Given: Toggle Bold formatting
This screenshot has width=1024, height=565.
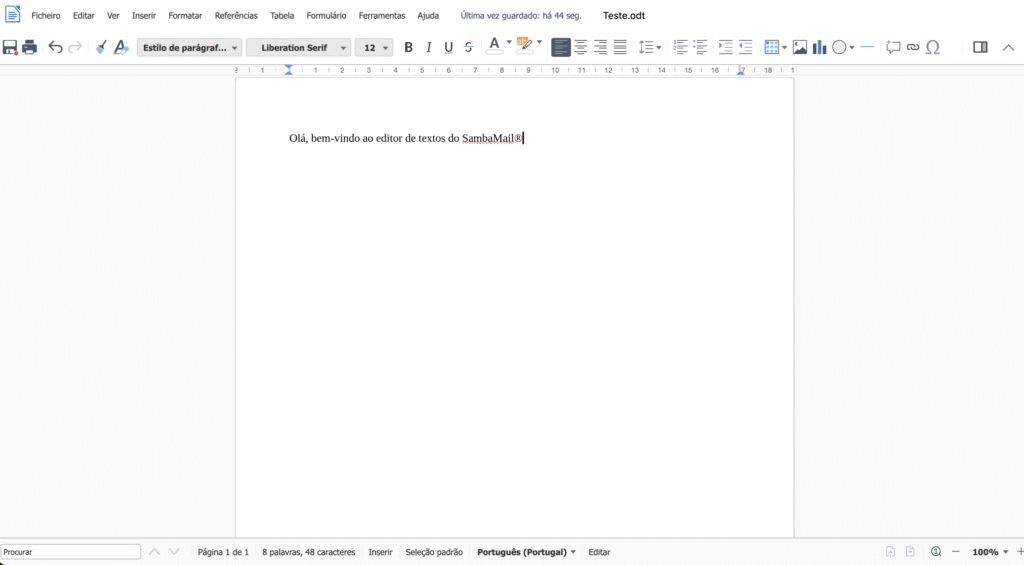Looking at the screenshot, I should [408, 47].
